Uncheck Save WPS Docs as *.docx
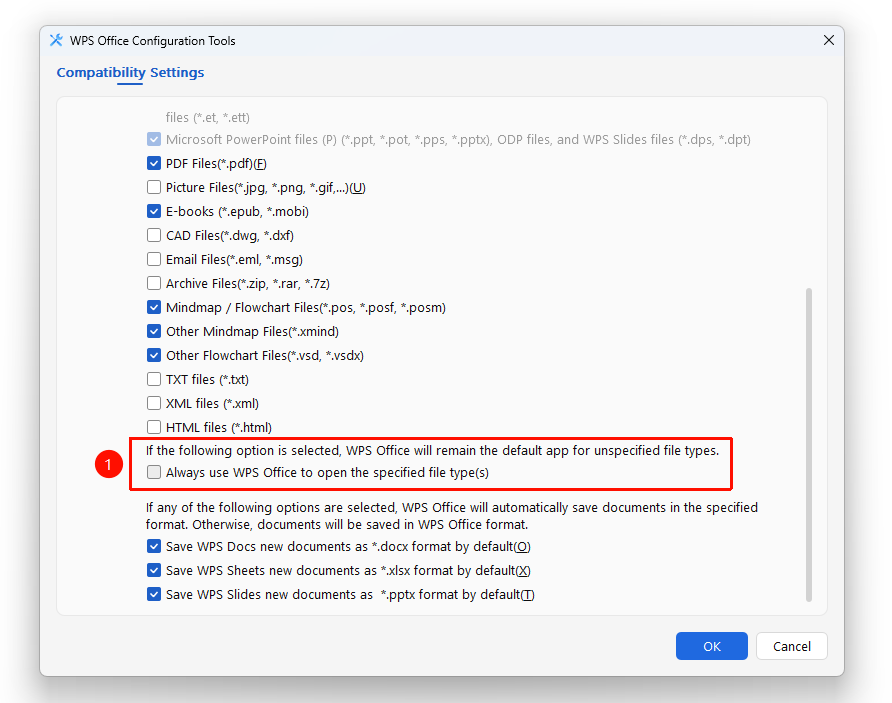This screenshot has width=892, height=703. click(x=154, y=547)
